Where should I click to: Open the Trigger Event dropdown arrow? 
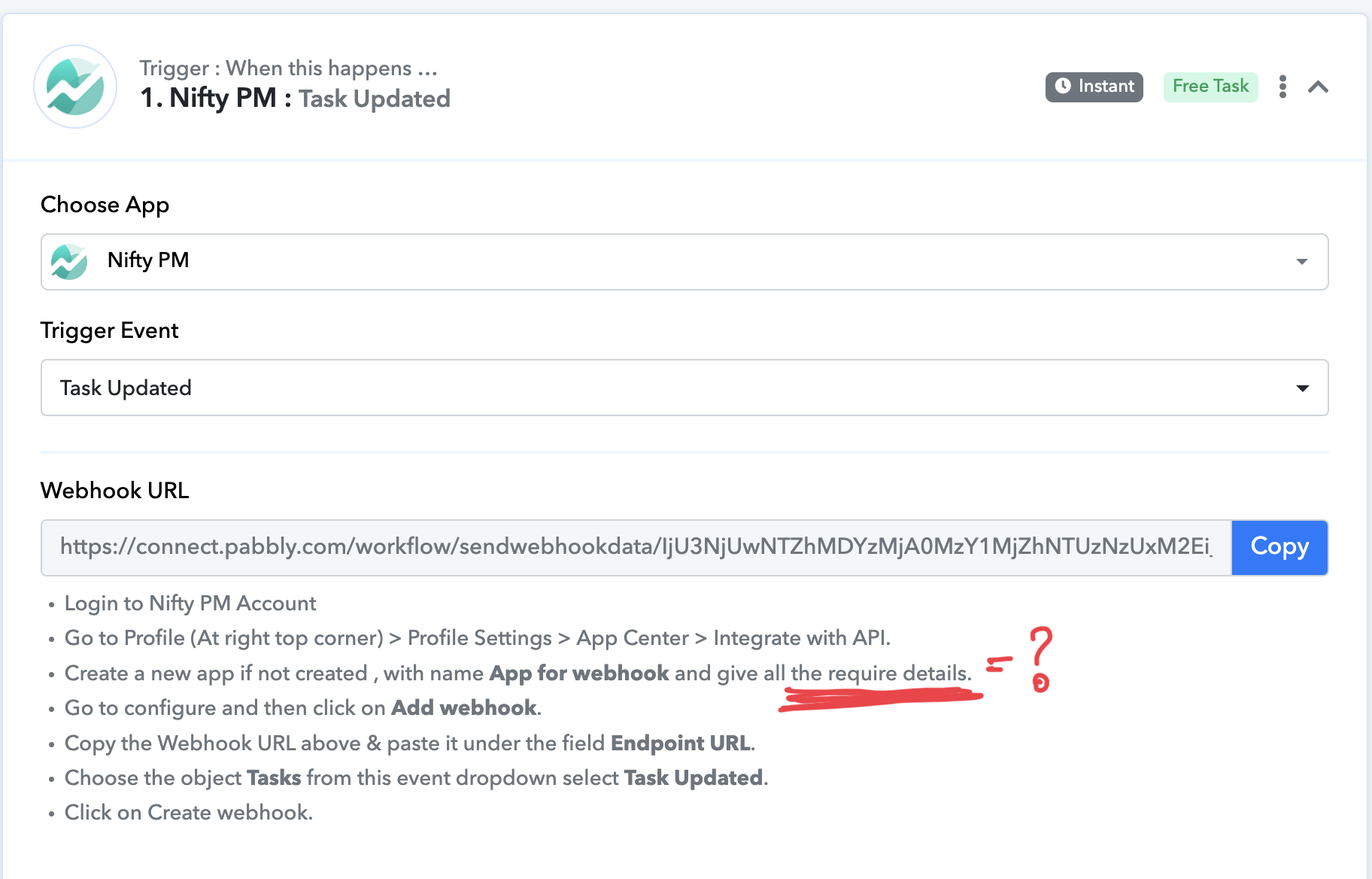tap(1302, 388)
